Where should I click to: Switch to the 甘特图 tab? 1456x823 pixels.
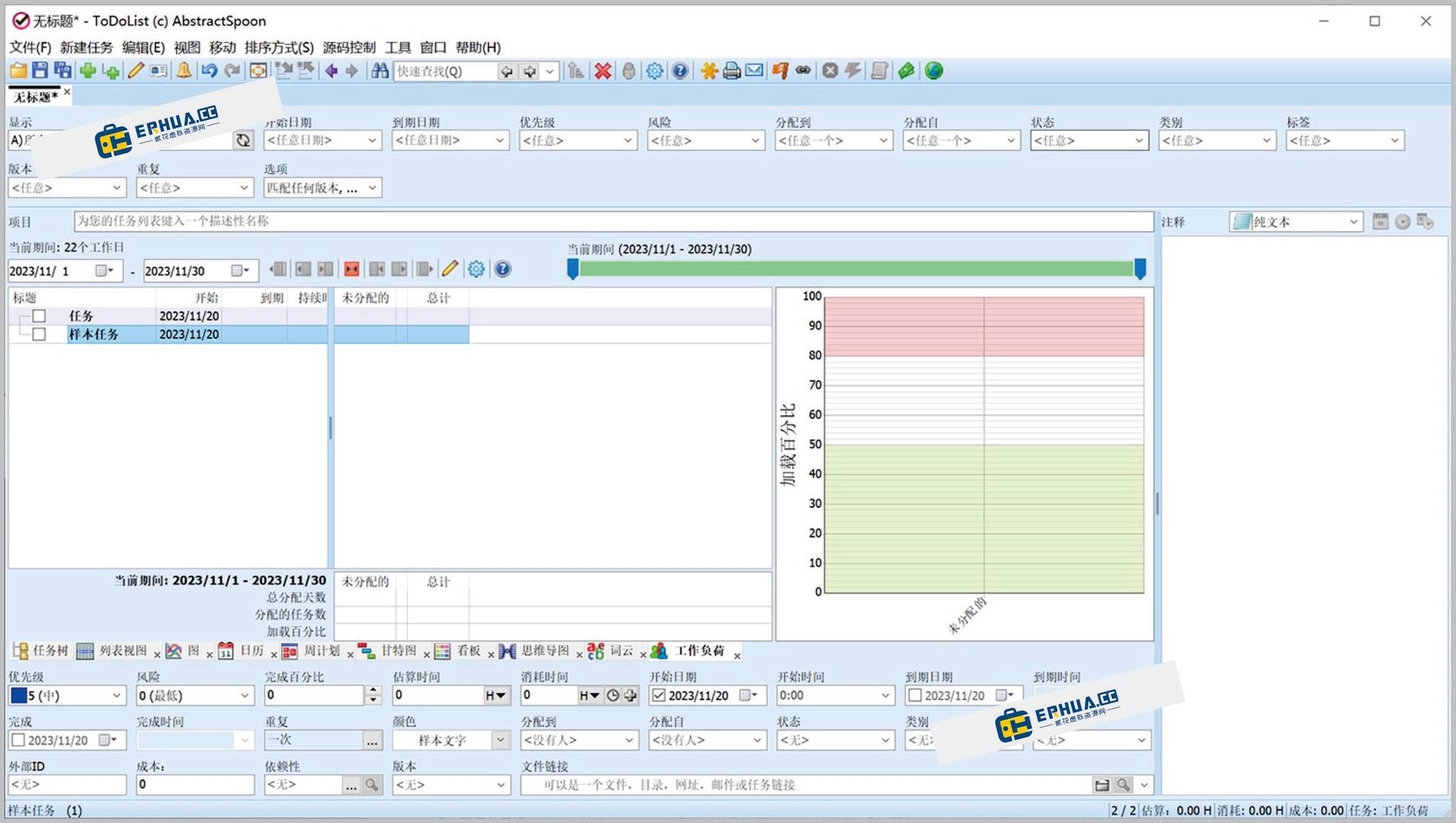[397, 652]
